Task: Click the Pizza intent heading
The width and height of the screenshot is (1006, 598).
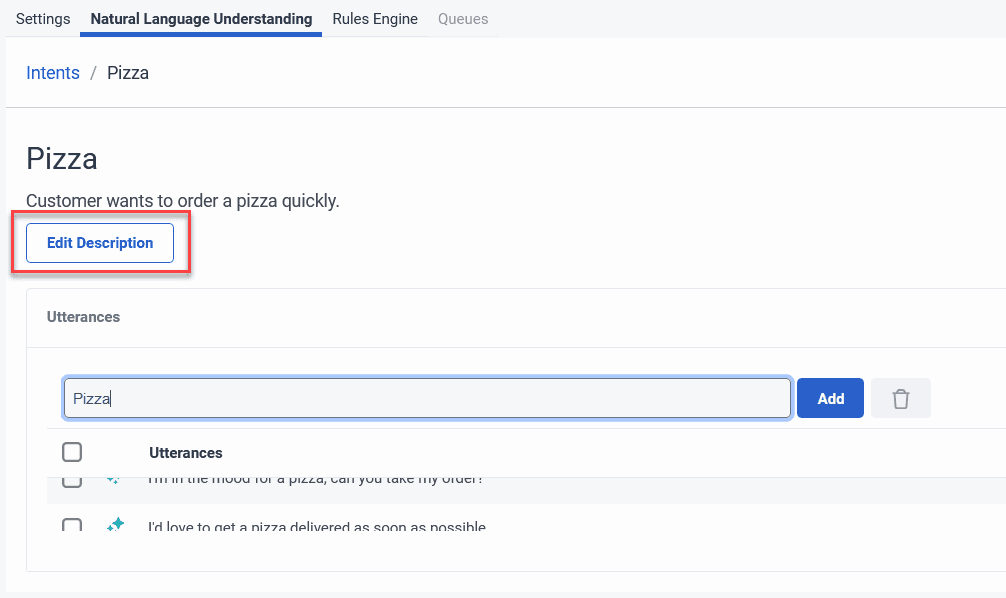Action: click(62, 159)
